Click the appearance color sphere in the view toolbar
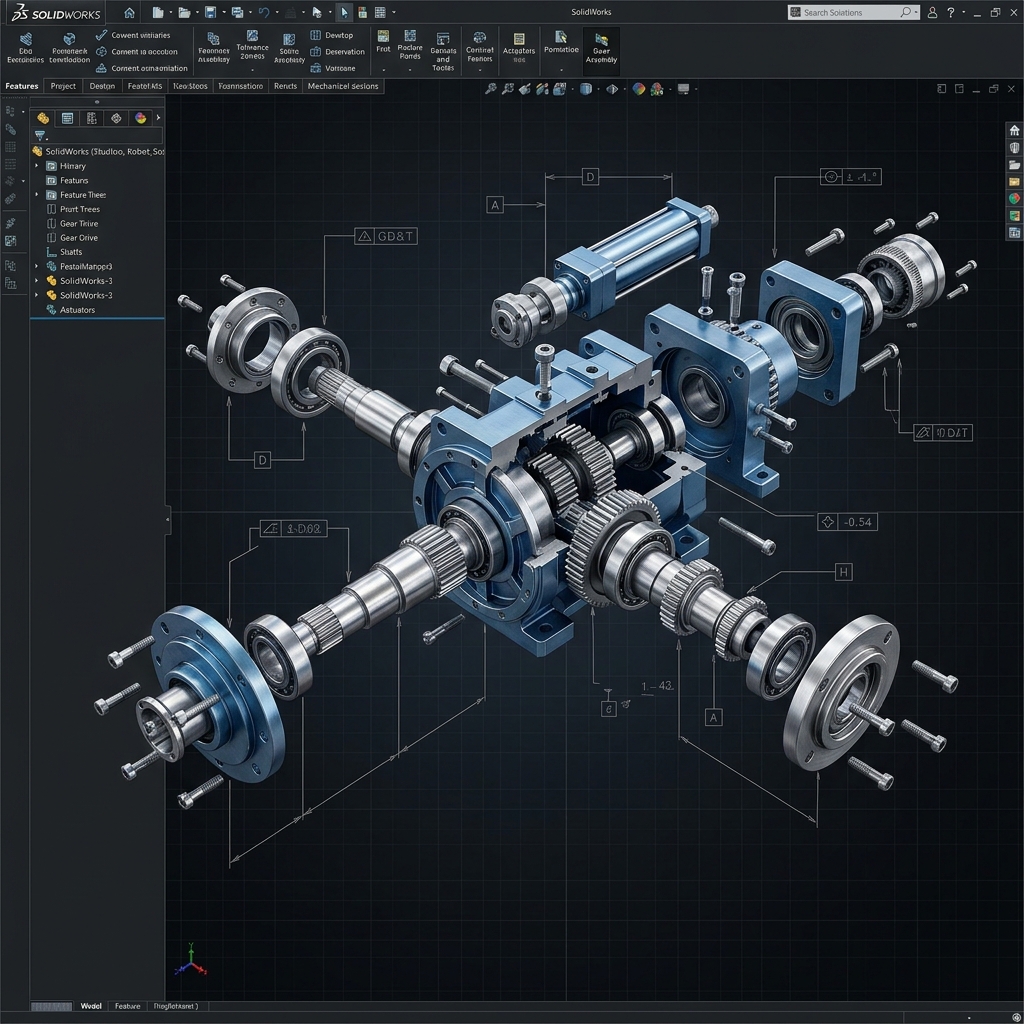The image size is (1024, 1024). point(639,89)
